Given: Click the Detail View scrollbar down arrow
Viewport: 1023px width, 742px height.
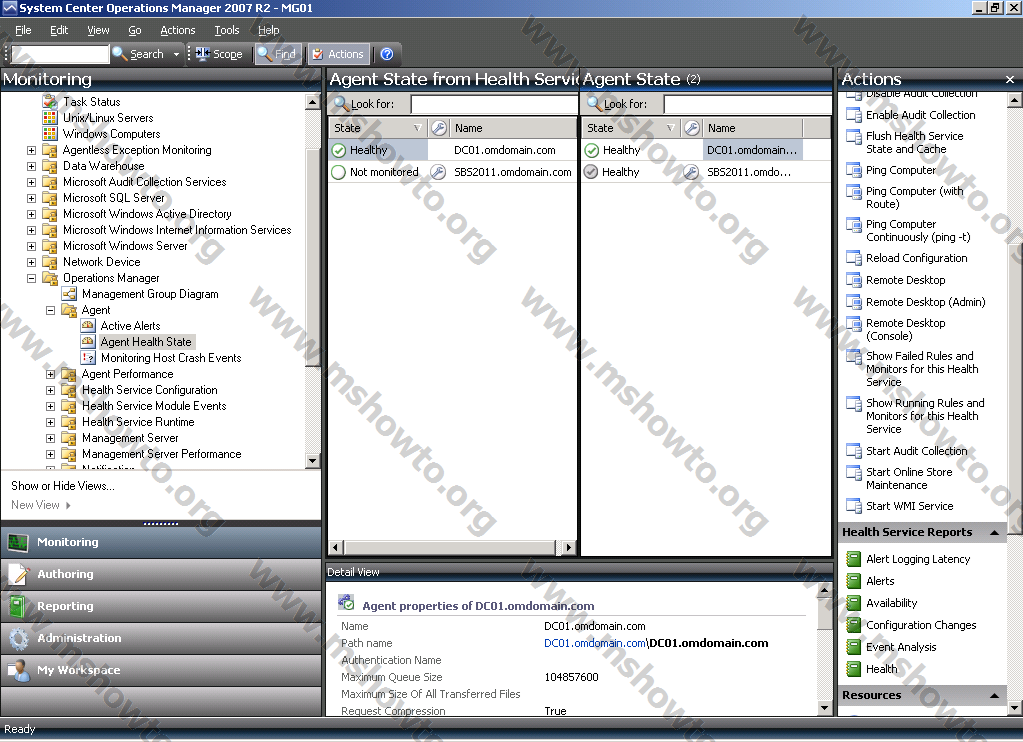Looking at the screenshot, I should click(x=825, y=707).
